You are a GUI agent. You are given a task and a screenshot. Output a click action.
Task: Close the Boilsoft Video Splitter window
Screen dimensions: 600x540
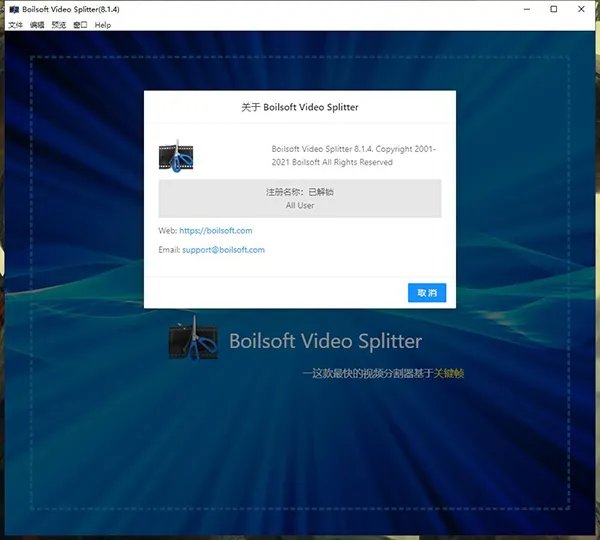pos(581,9)
